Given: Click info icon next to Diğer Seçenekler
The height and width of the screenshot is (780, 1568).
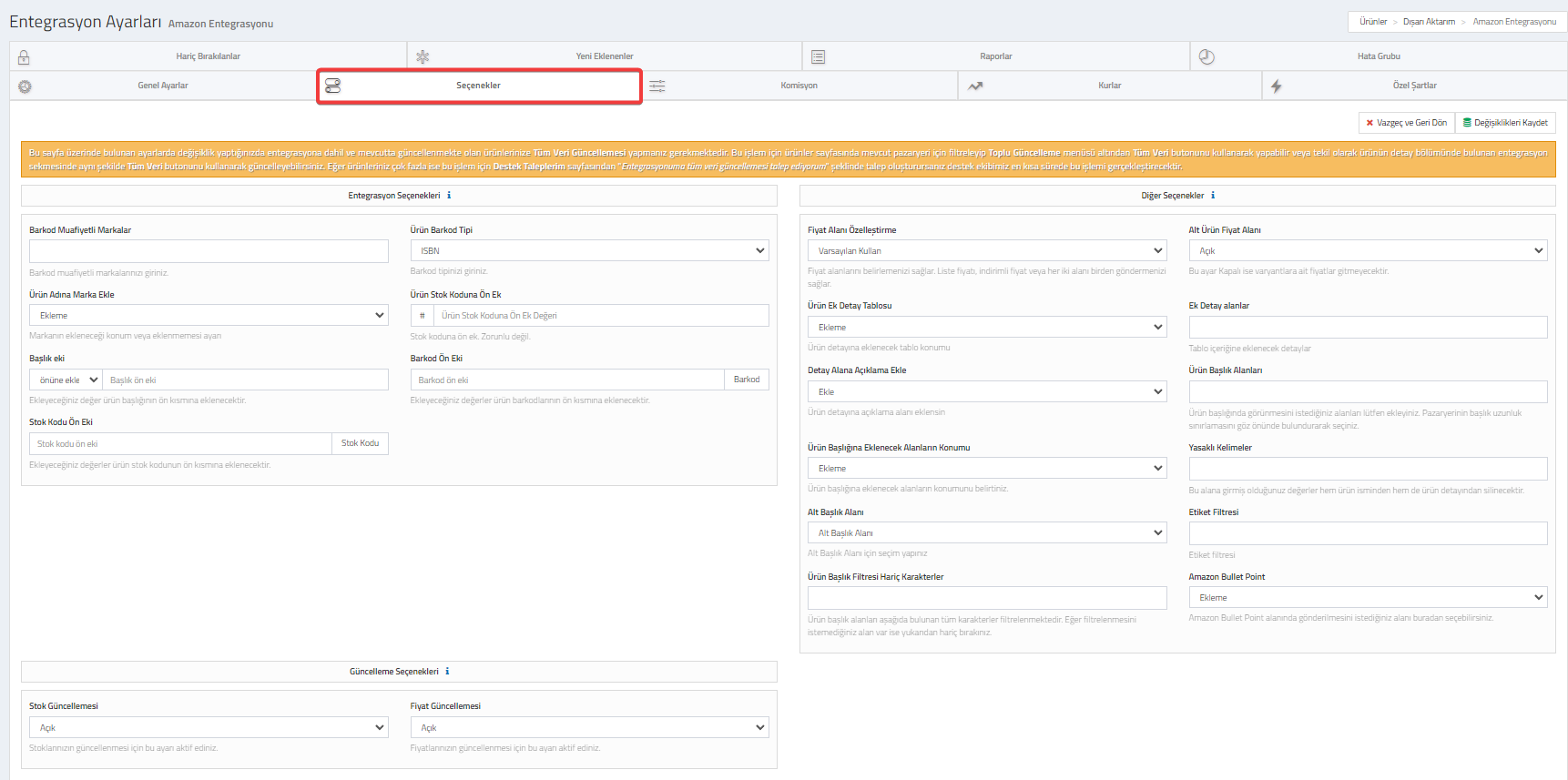Looking at the screenshot, I should [1213, 196].
